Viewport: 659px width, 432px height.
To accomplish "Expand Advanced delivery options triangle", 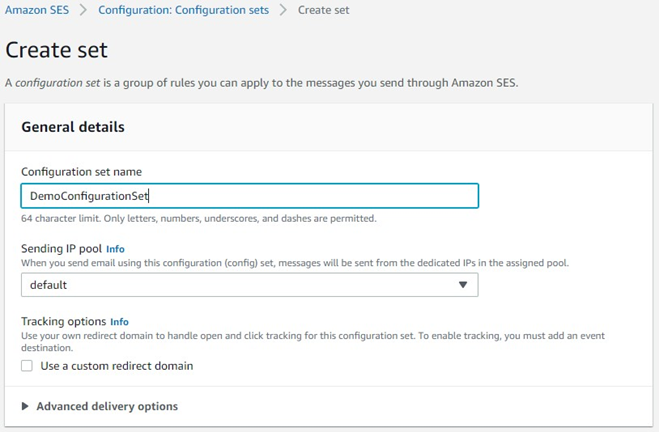I will (26, 407).
